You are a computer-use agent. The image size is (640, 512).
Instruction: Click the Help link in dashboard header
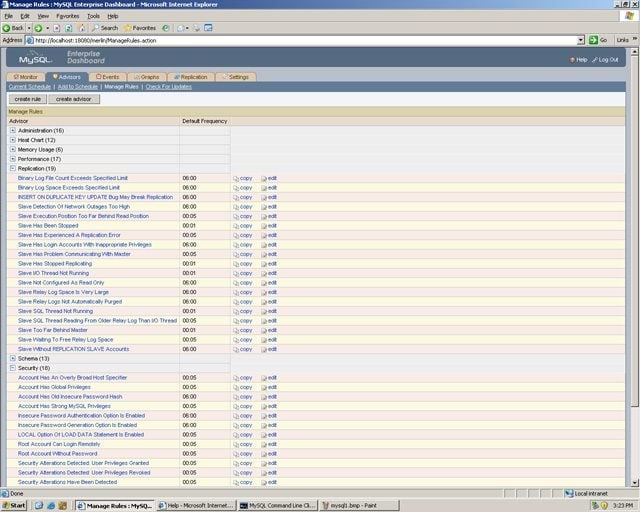point(579,60)
